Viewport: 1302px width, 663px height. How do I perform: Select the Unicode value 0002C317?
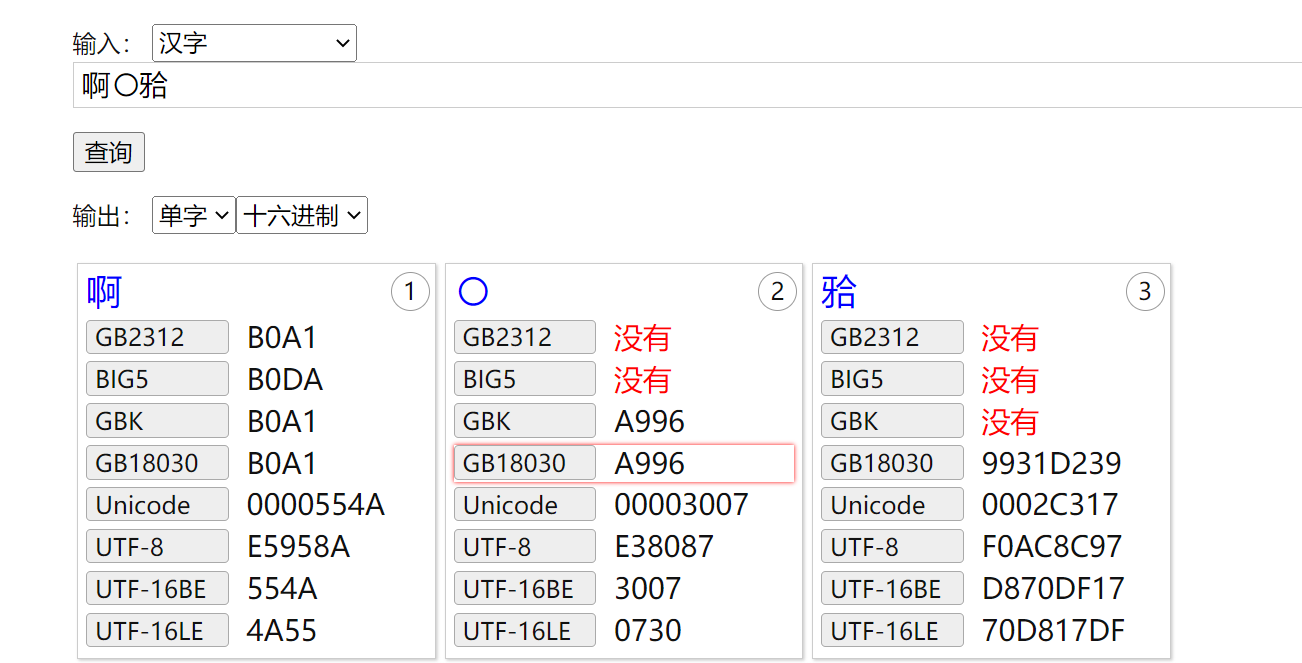(x=1050, y=506)
